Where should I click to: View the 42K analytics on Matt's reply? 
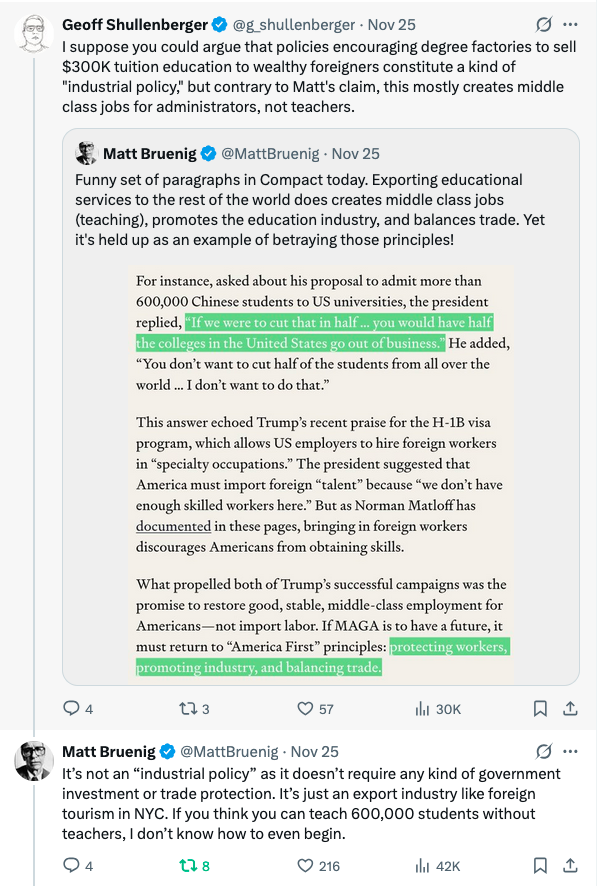(x=421, y=864)
